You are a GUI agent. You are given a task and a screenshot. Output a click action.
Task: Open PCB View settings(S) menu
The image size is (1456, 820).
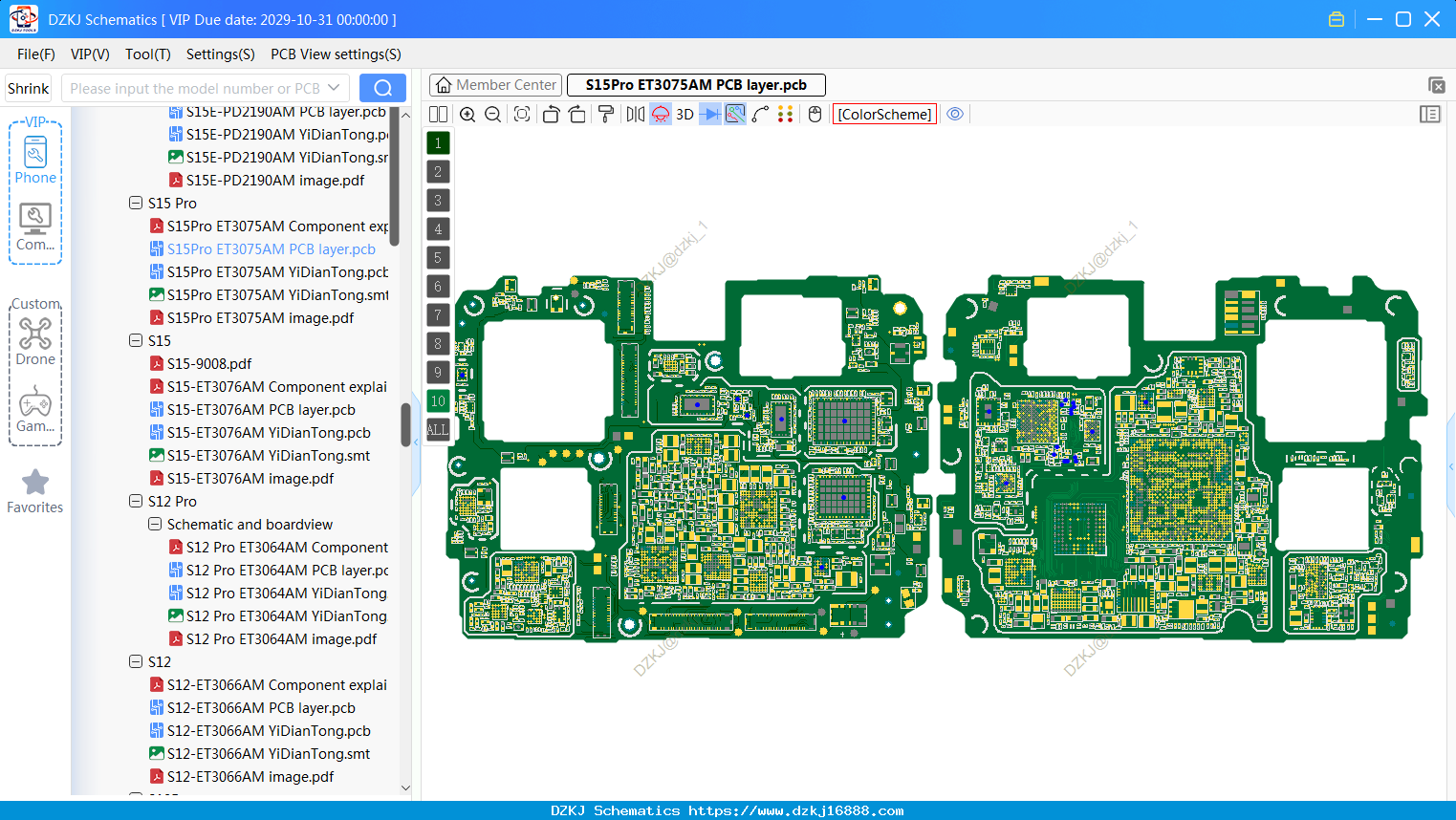coord(336,54)
